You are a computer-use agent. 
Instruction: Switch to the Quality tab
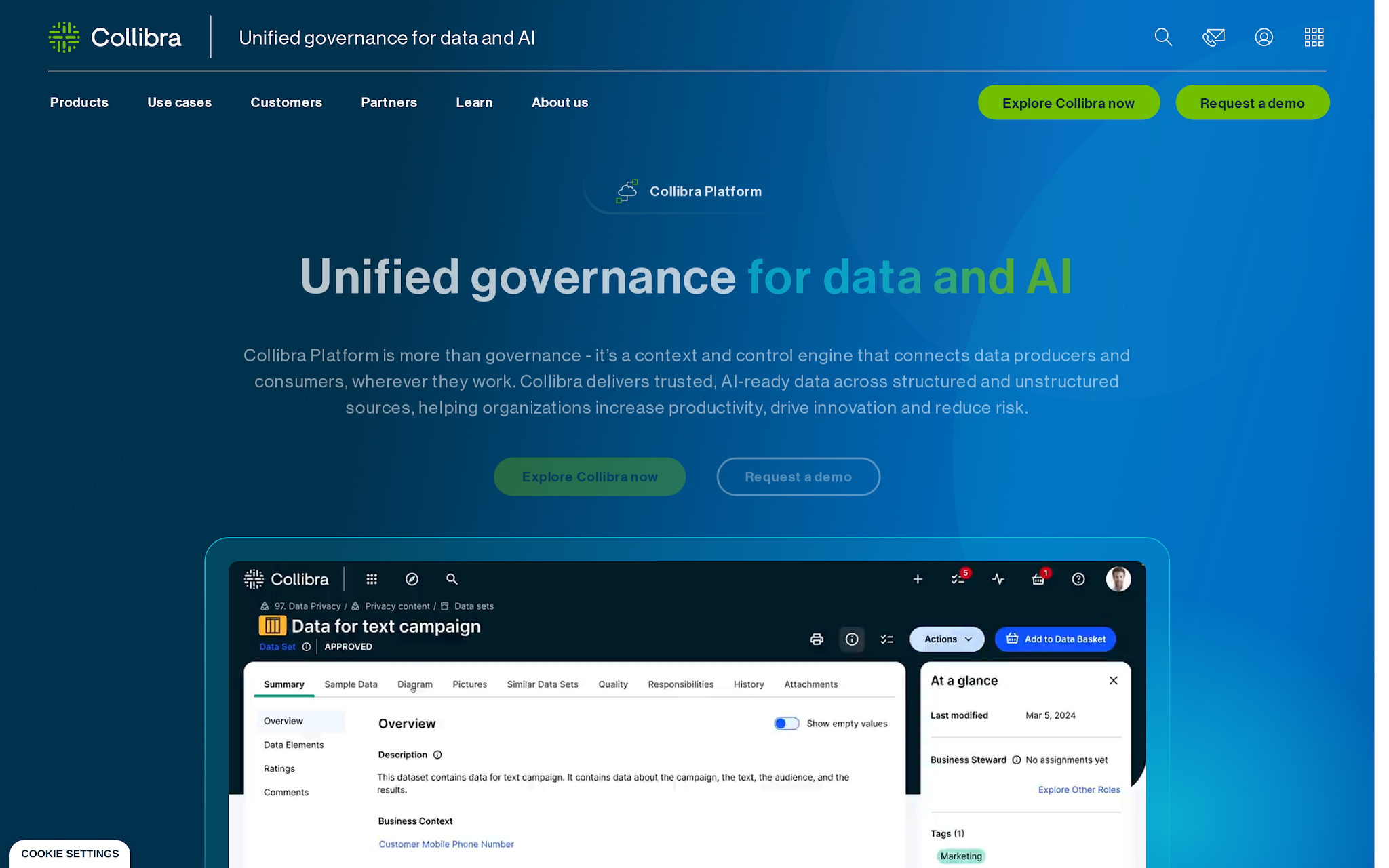[x=613, y=684]
